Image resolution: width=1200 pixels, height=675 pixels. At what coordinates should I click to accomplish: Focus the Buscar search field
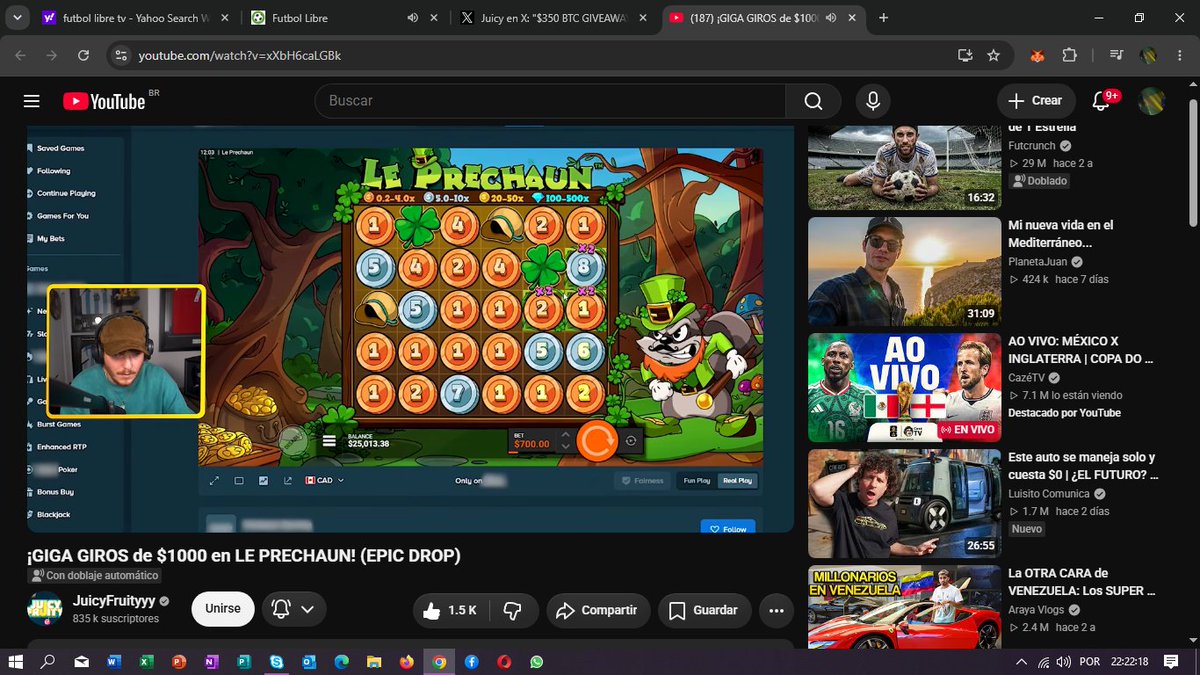[550, 101]
